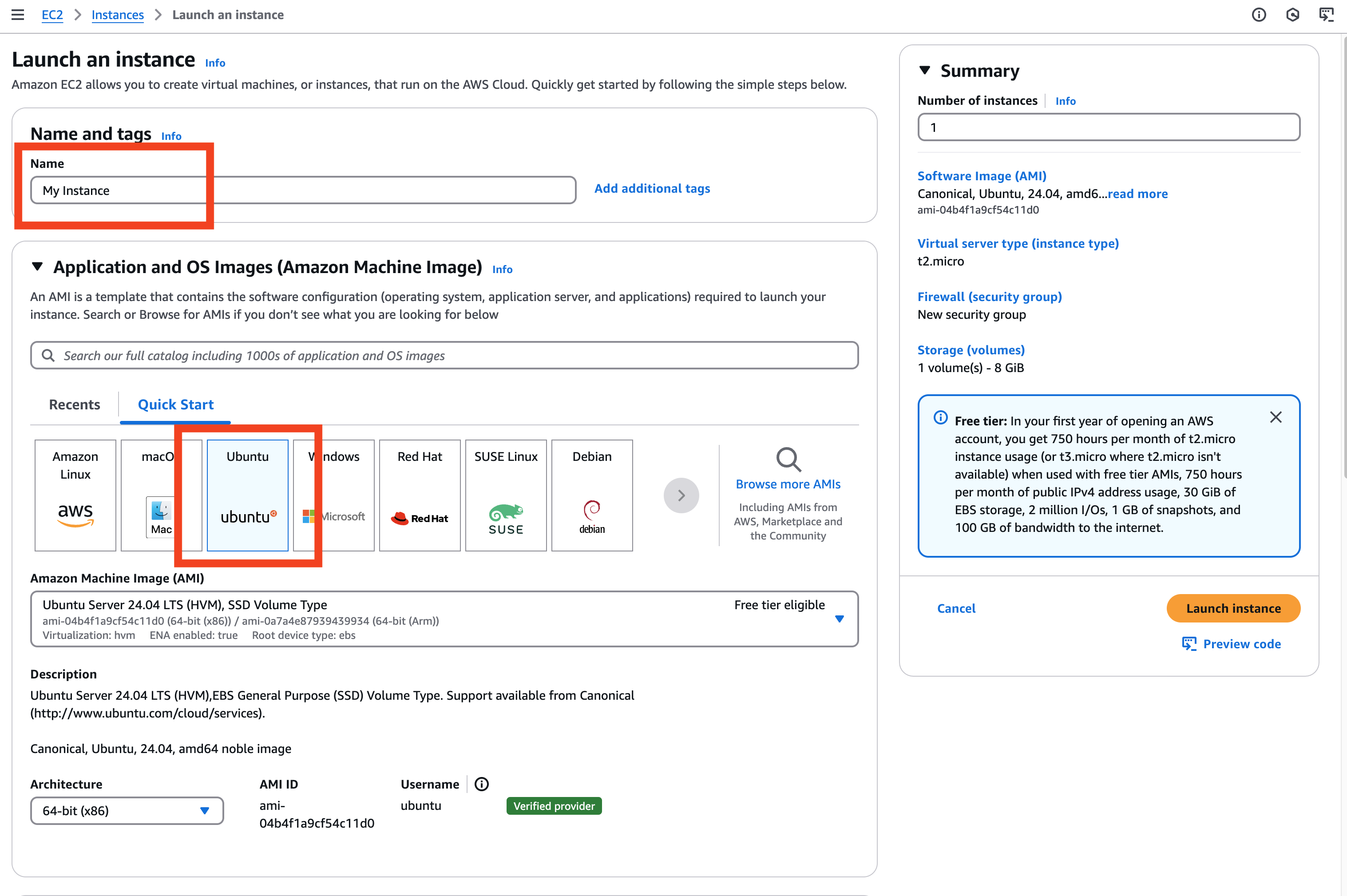Open Firewall (security group) summary link
Viewport: 1347px width, 896px height.
point(990,297)
